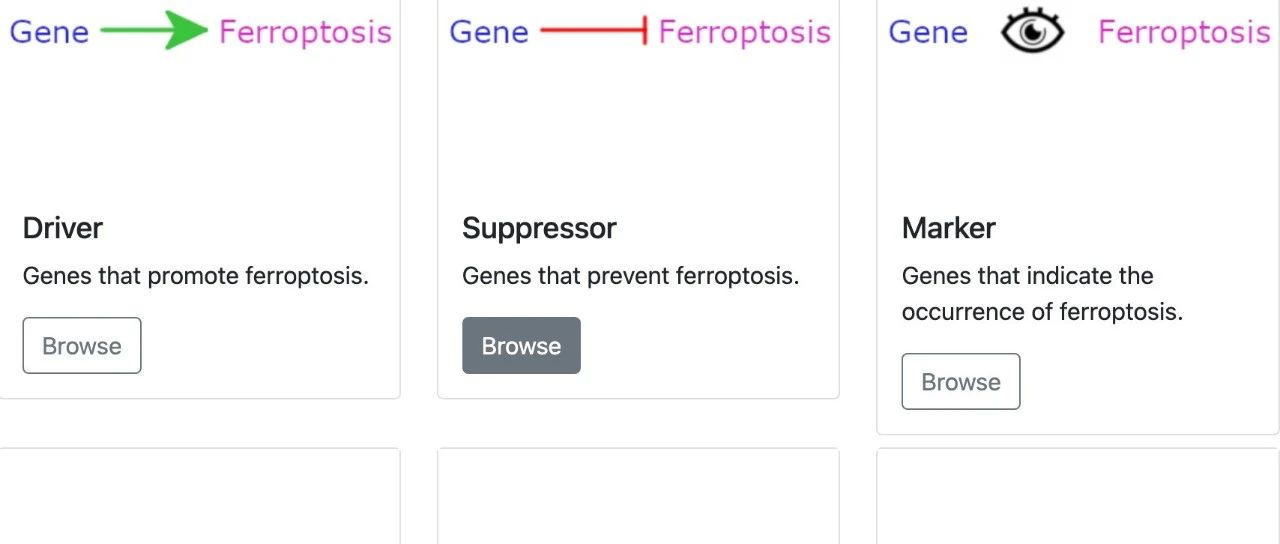Click the empty card below Driver
The height and width of the screenshot is (544, 1280).
200,496
